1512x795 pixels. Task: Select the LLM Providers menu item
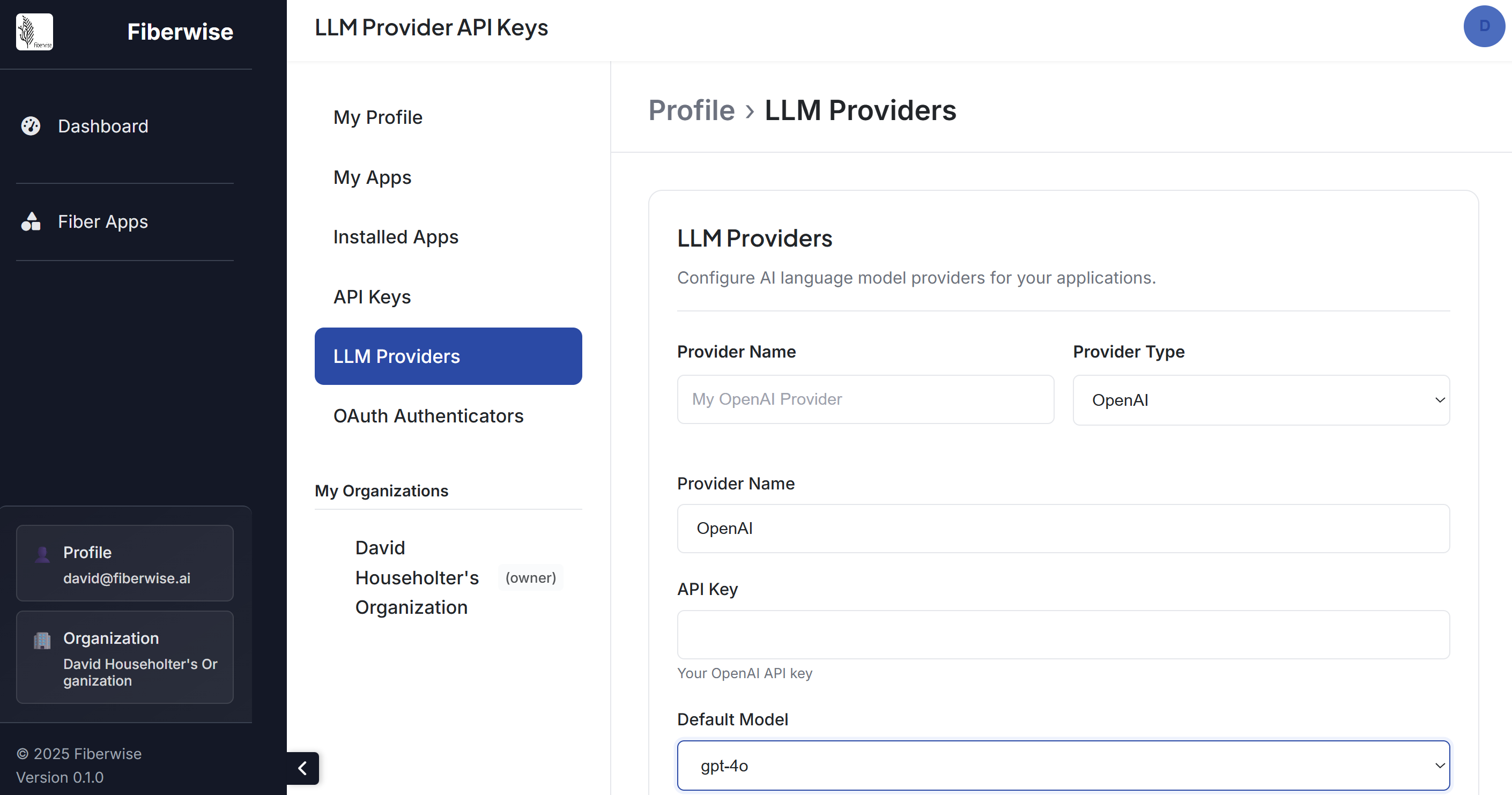coord(448,356)
